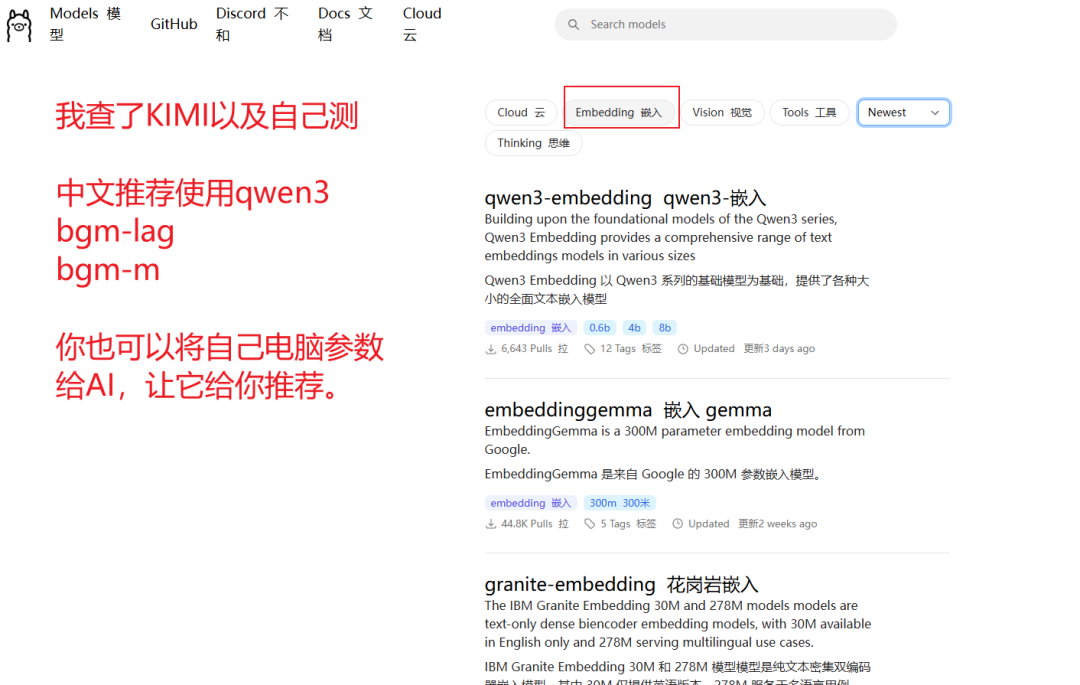Open the Discord navigation link
The image size is (1080, 685).
coord(252,24)
